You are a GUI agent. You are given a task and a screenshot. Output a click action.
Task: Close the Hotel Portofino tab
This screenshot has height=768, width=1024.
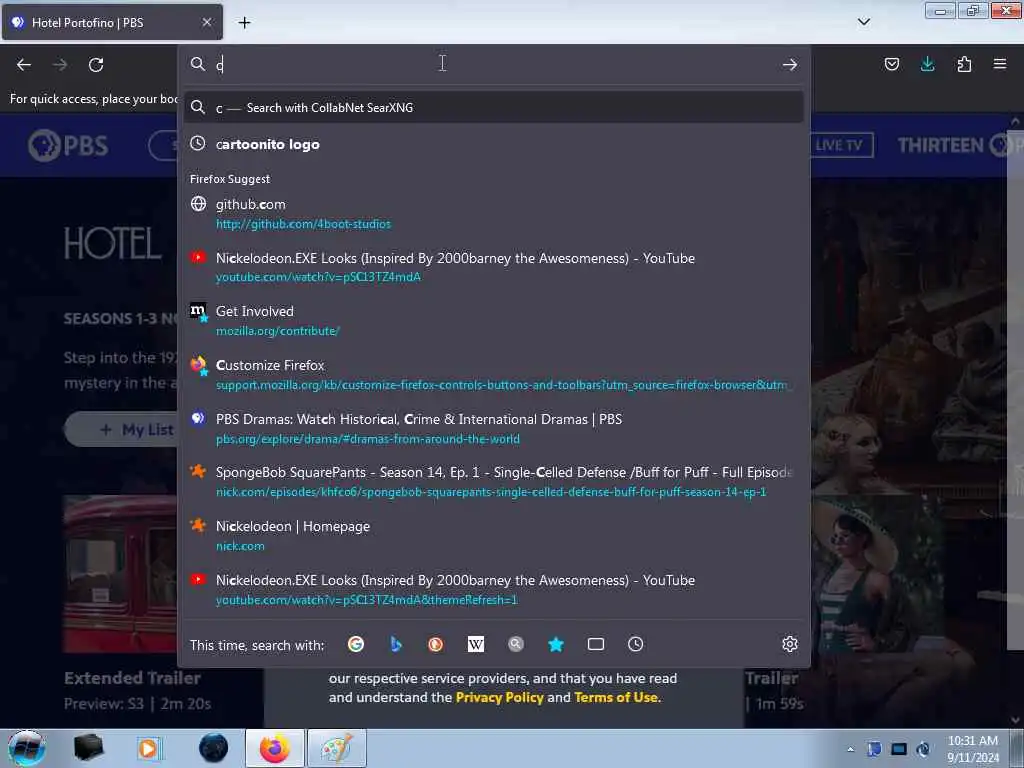click(206, 22)
